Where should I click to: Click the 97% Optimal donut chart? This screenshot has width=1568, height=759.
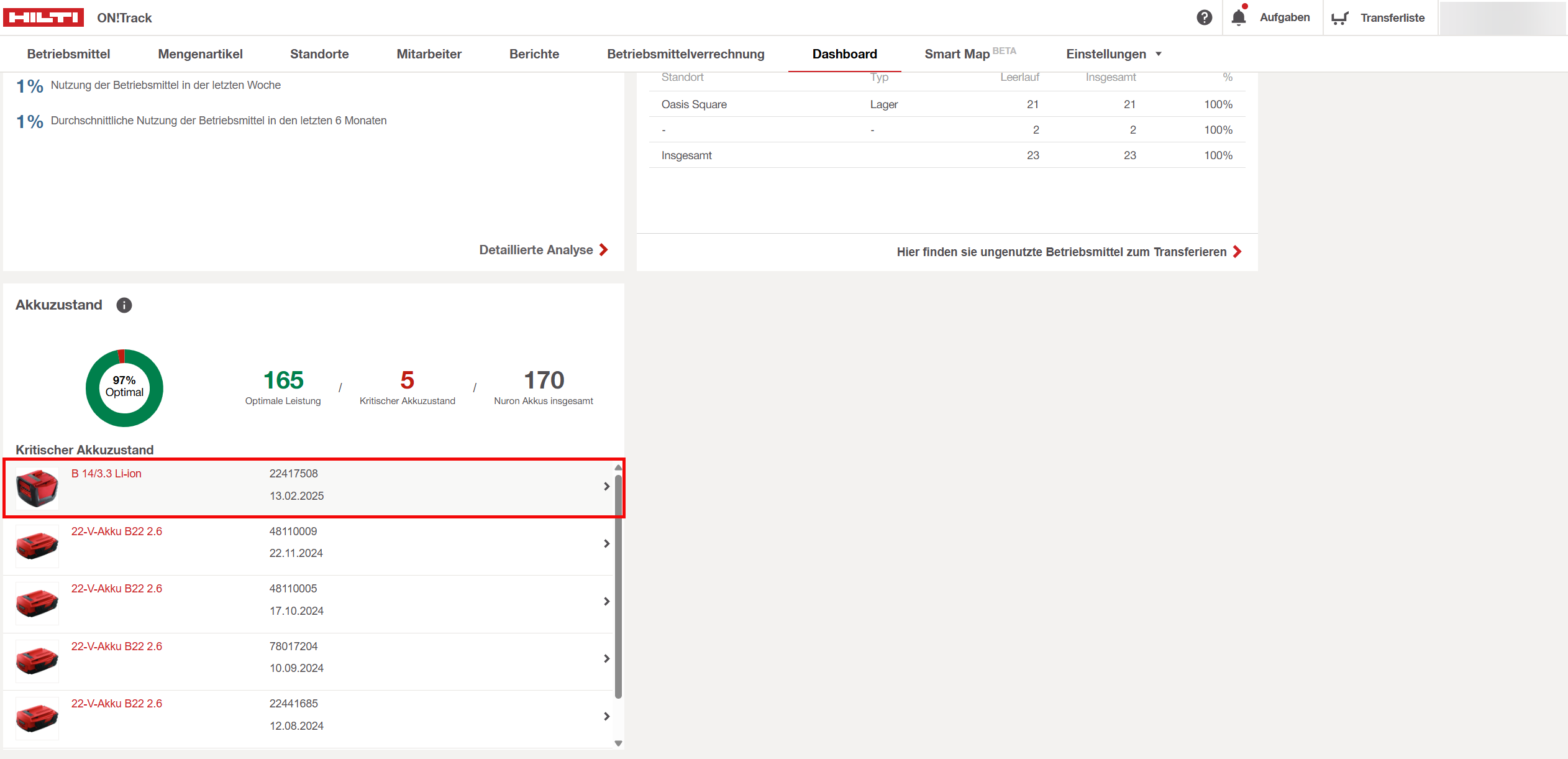tap(124, 388)
